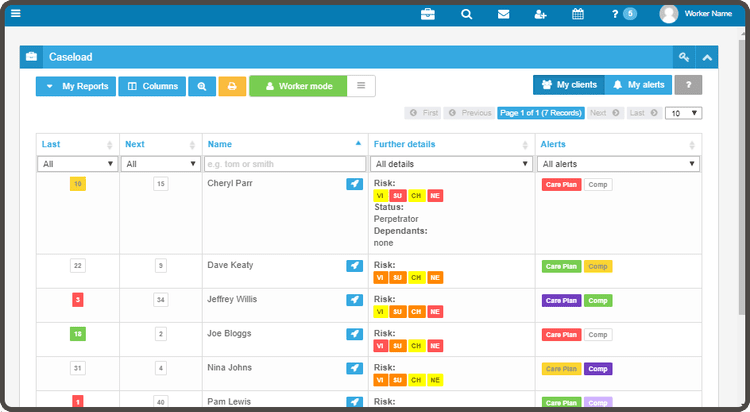Screen dimensions: 750x412
Task: Click Nina Johns's yellow Care Plan alert
Action: click(562, 369)
